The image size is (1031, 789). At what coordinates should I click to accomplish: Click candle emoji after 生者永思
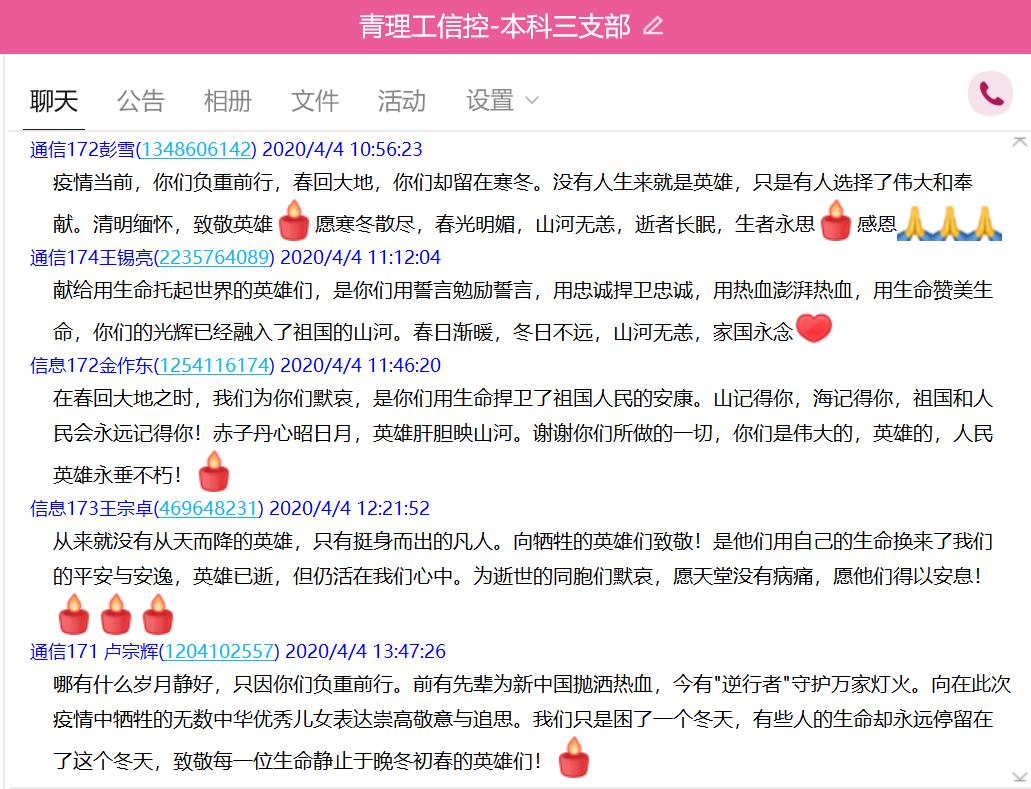[x=836, y=222]
